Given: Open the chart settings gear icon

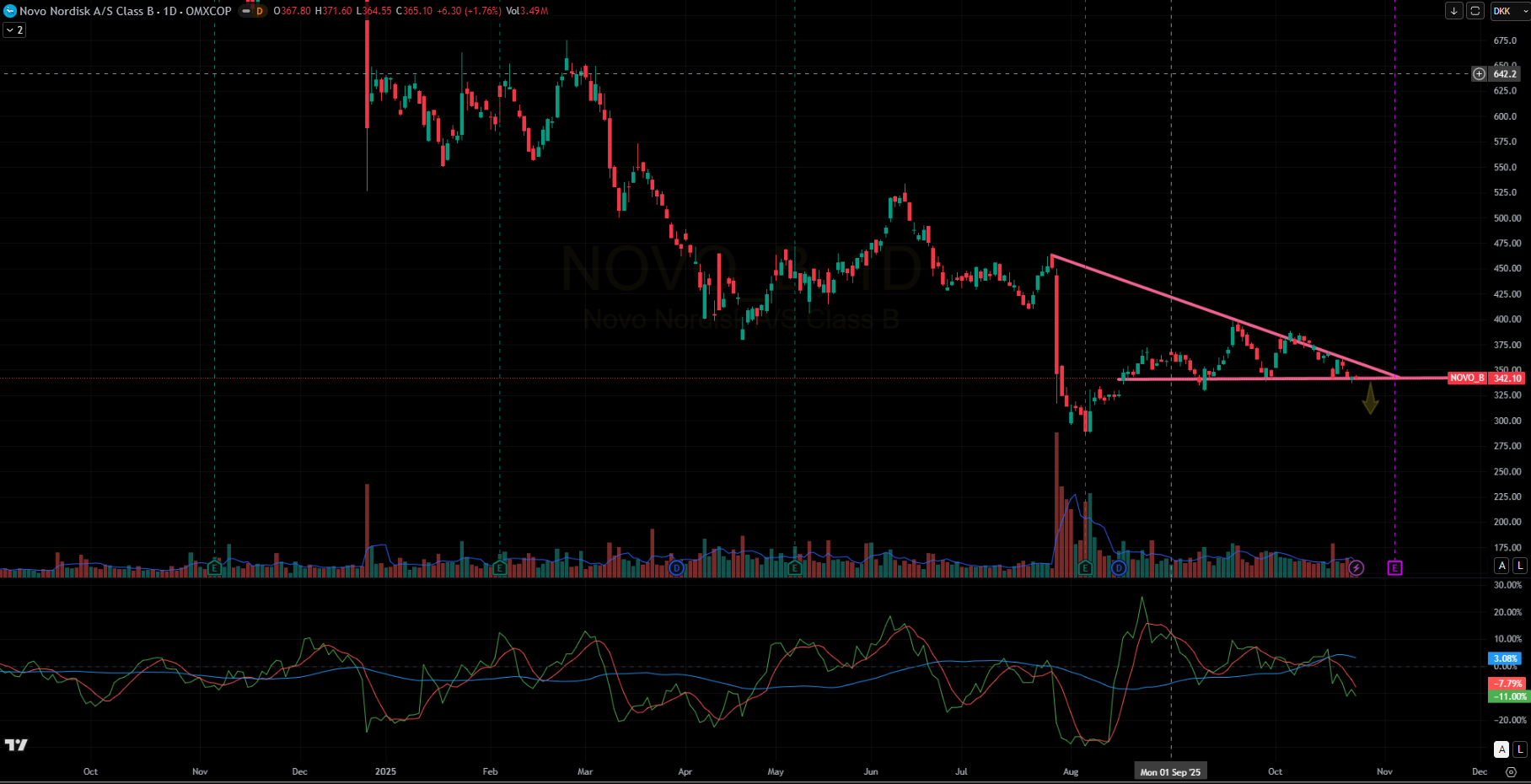Looking at the screenshot, I should point(1511,771).
